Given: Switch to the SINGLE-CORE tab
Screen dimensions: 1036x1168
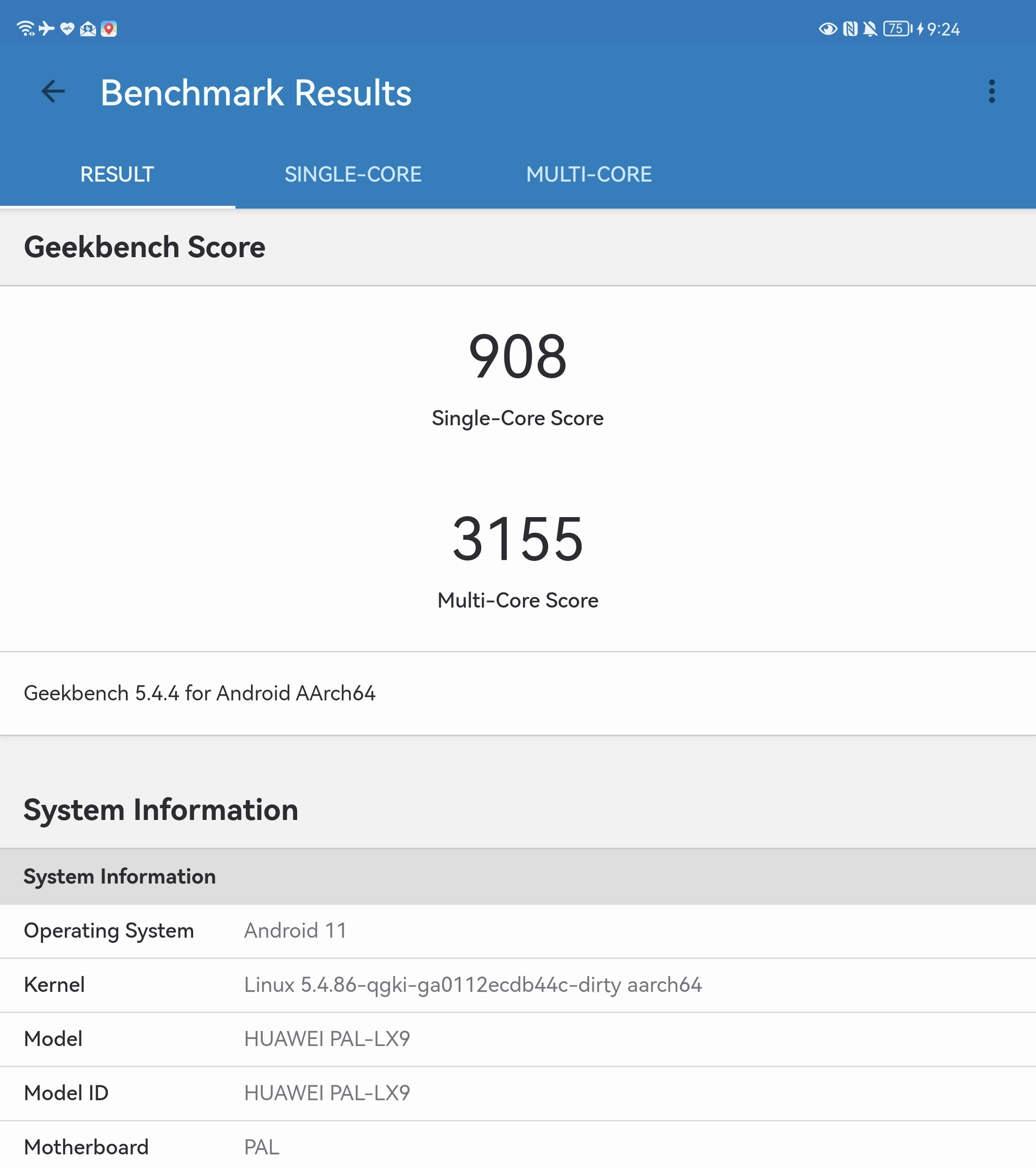Looking at the screenshot, I should tap(353, 174).
